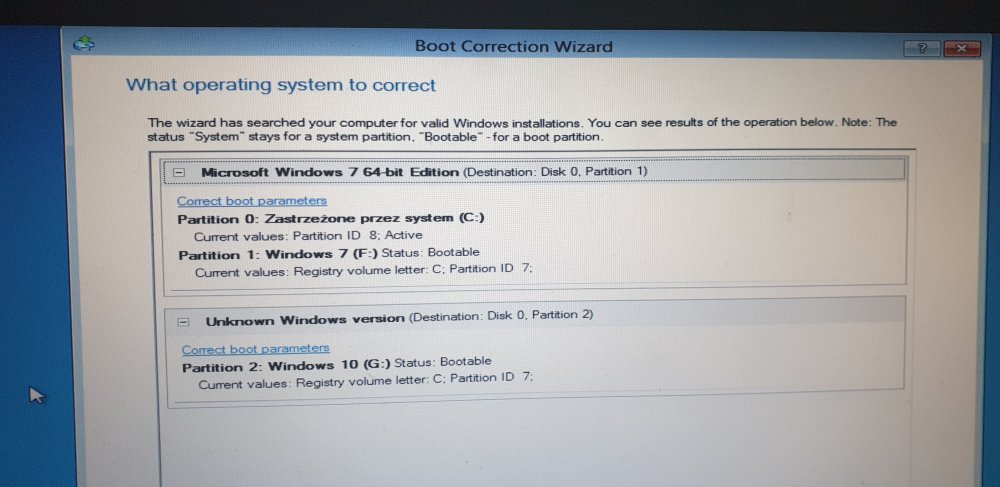This screenshot has width=1000, height=487.
Task: Select Partition 2: Windows 10 (G:)
Action: pos(285,366)
